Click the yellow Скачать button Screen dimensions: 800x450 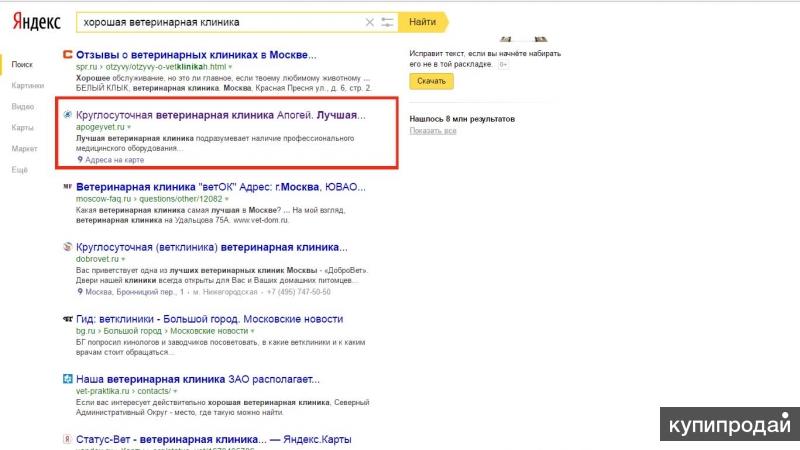click(x=431, y=81)
